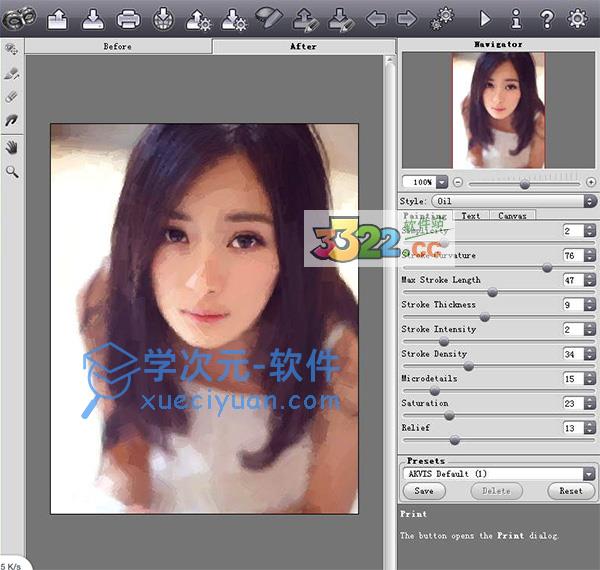Show program info via the i icon
Viewport: 600px width, 570px height.
click(x=516, y=19)
